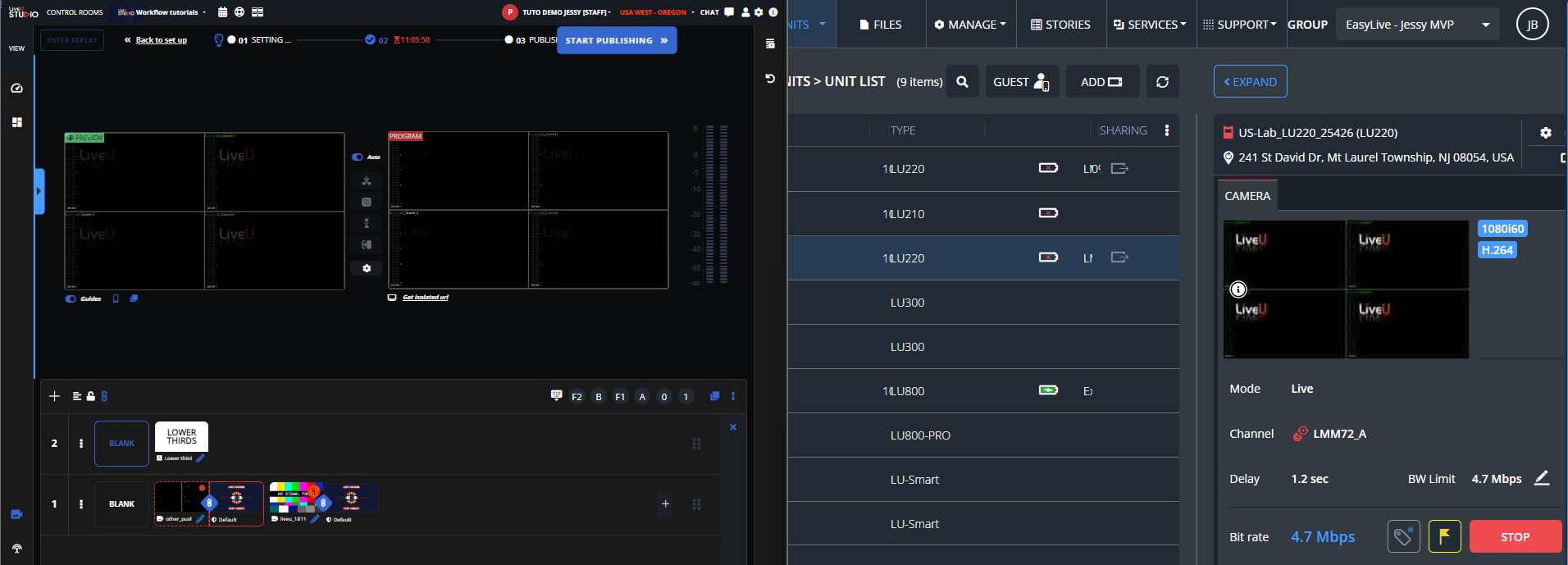Screen dimensions: 1568x565
Task: Open CONTROL ROOMS in Studio header
Action: 75,12
